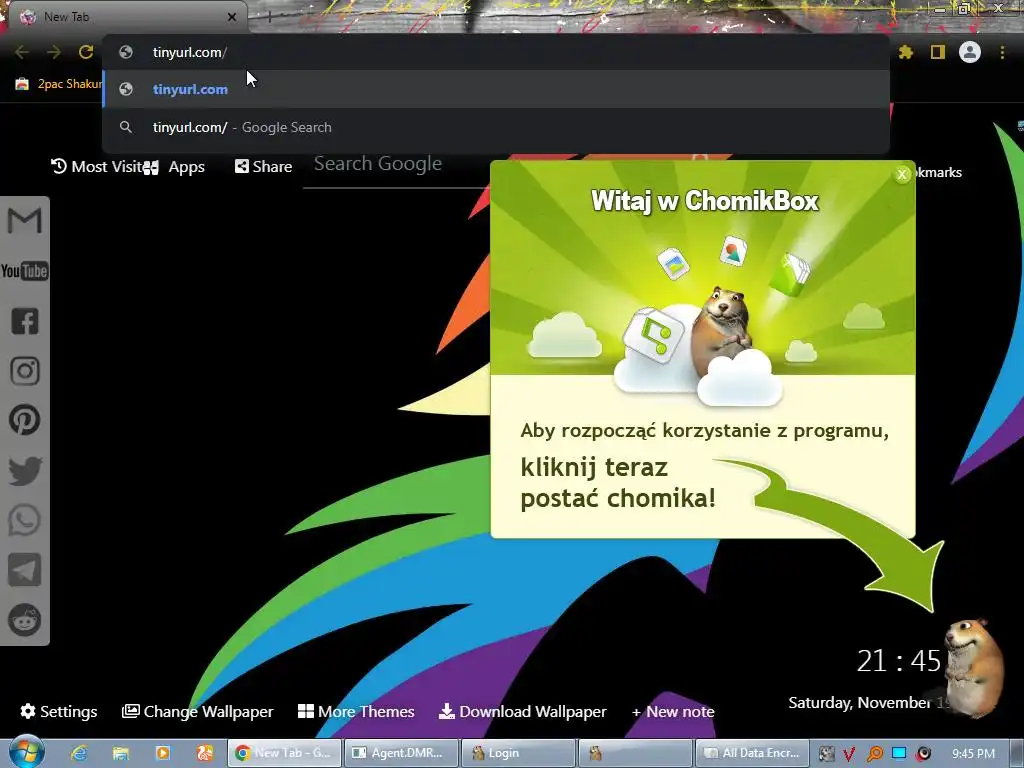The height and width of the screenshot is (768, 1024).
Task: Click the Share button
Action: pyautogui.click(x=264, y=167)
